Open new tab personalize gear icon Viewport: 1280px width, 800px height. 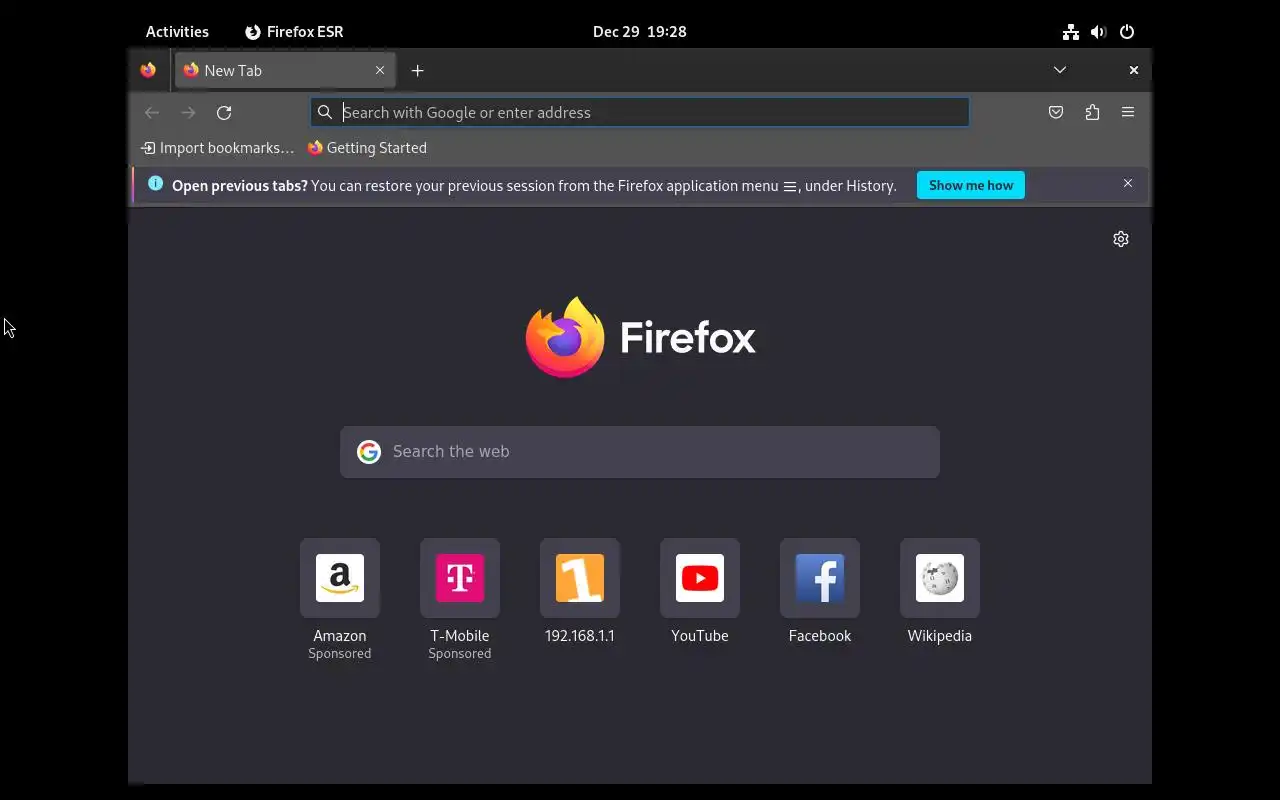point(1121,239)
